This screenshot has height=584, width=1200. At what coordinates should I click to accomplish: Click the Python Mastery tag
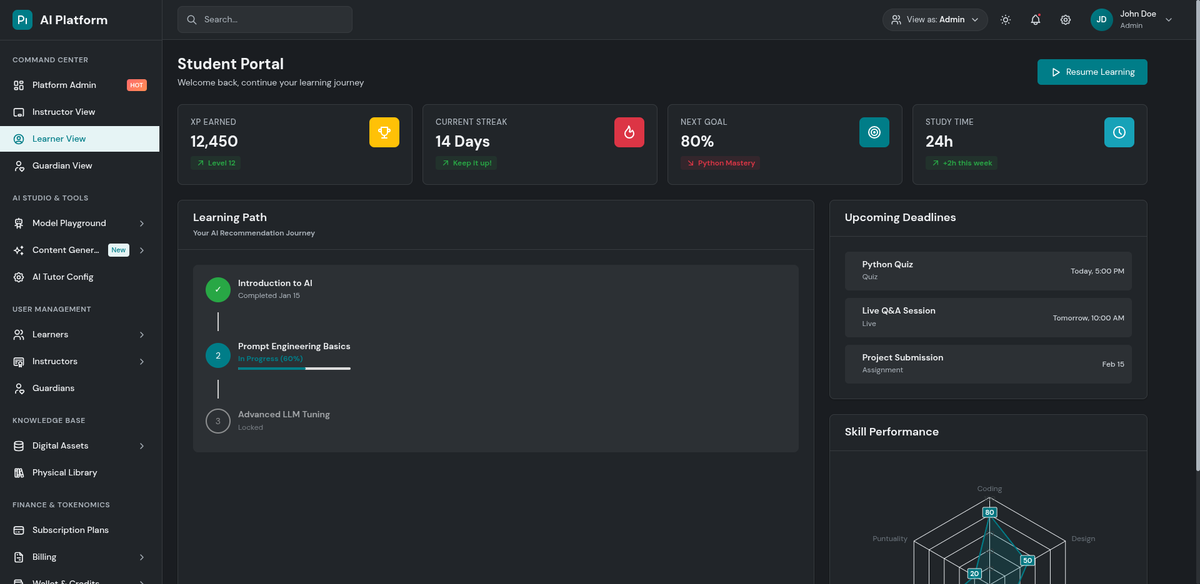click(x=720, y=162)
